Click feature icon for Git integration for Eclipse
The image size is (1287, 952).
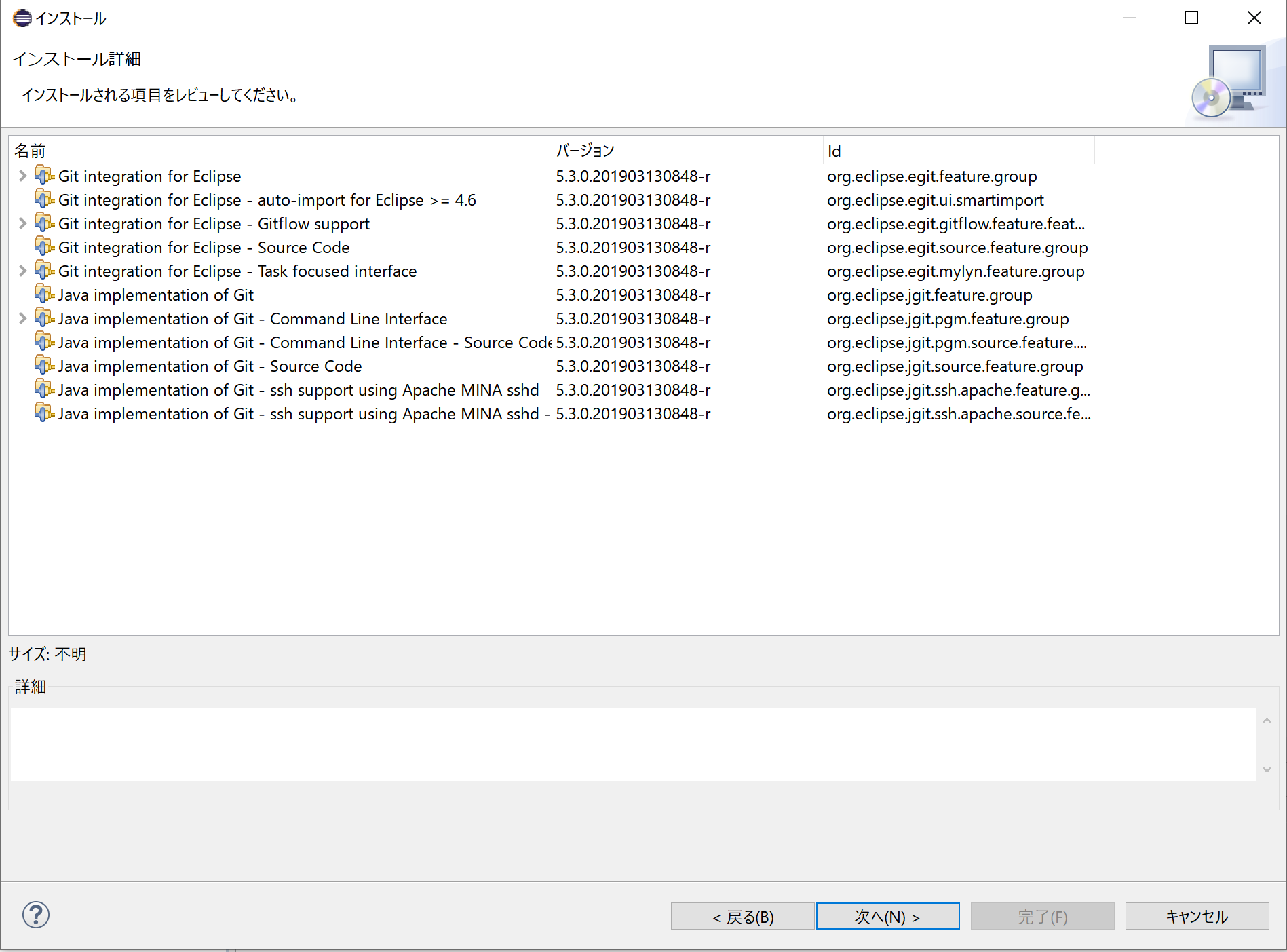(44, 176)
